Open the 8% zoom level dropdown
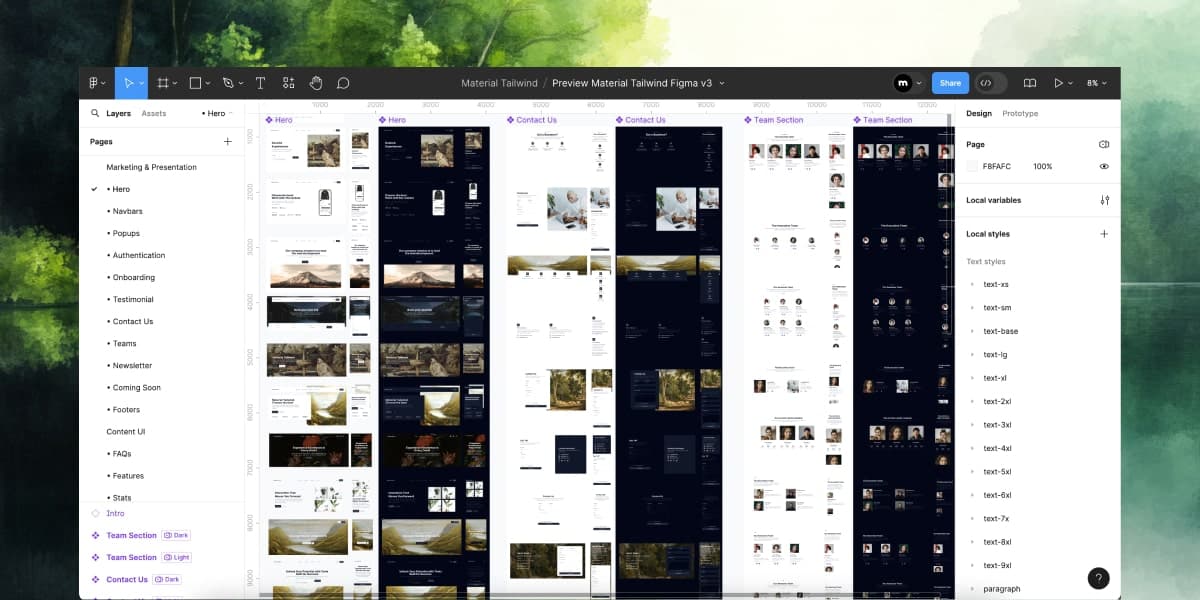This screenshot has height=600, width=1200. 1097,83
